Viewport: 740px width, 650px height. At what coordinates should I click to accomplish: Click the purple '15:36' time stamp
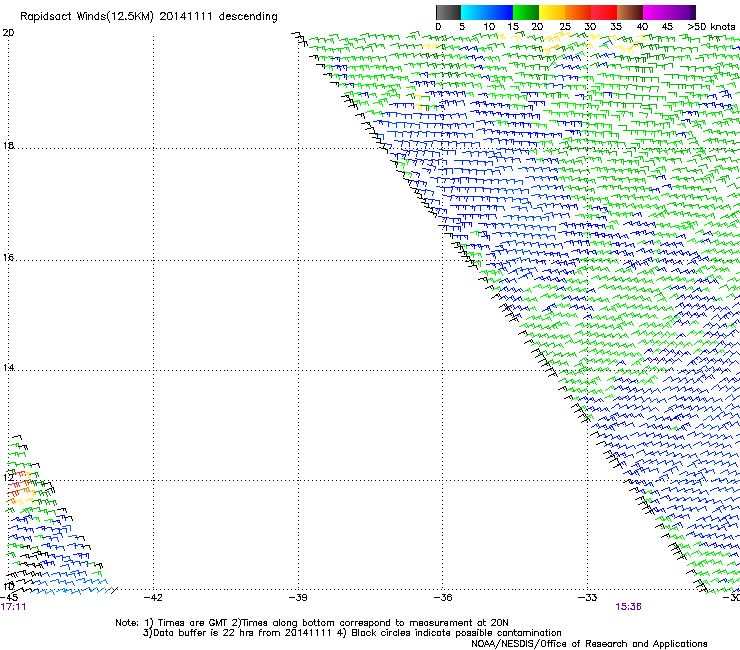pos(628,607)
